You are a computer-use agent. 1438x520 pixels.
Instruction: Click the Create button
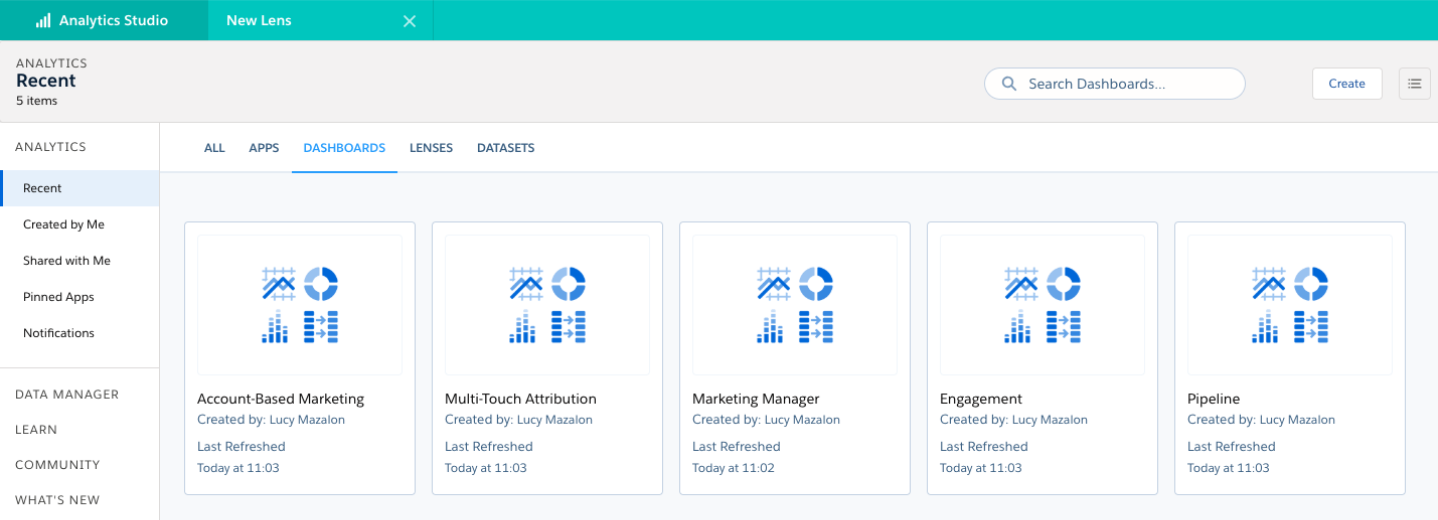tap(1347, 84)
